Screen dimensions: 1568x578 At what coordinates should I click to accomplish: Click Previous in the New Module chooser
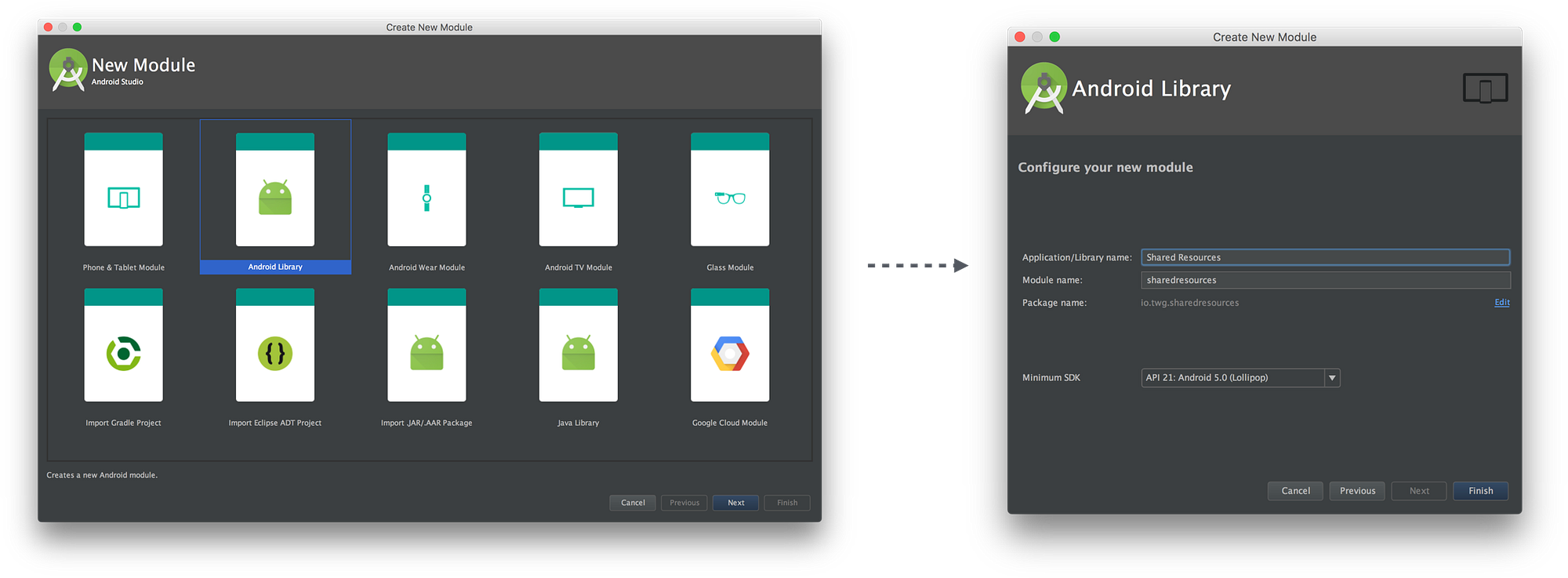pos(684,503)
